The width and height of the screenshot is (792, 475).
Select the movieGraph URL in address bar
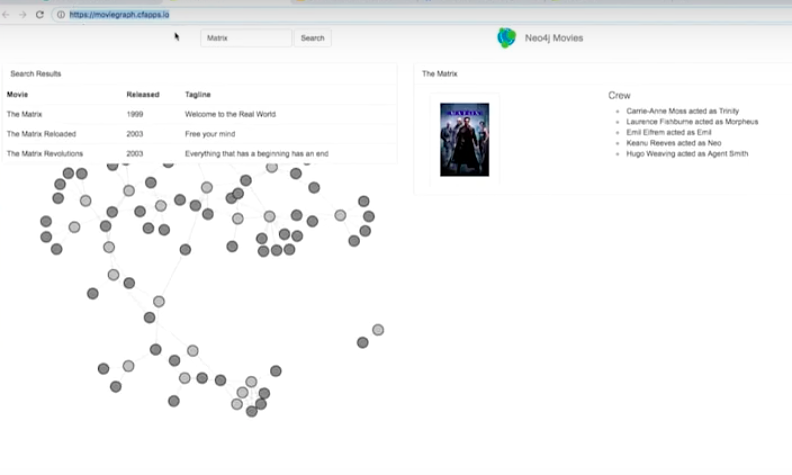point(119,15)
